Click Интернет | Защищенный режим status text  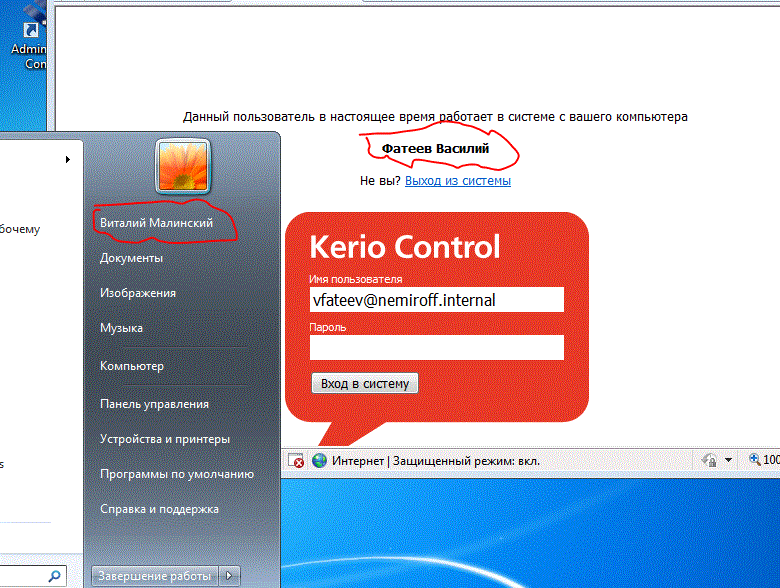tap(436, 461)
